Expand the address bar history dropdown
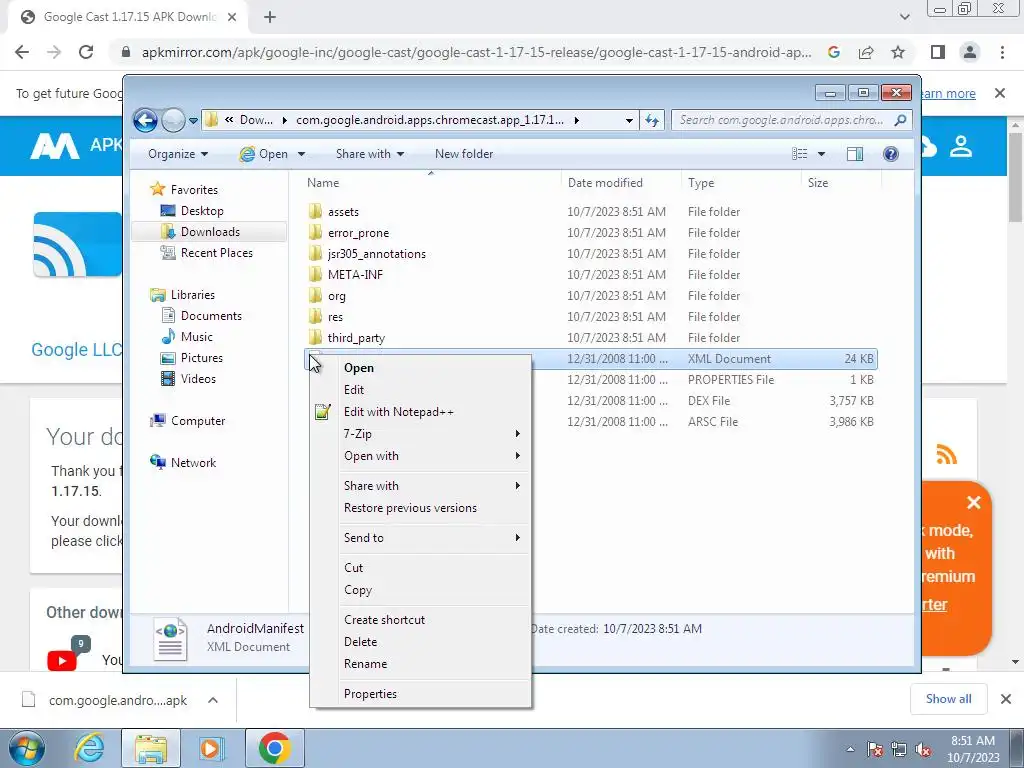 click(x=629, y=120)
